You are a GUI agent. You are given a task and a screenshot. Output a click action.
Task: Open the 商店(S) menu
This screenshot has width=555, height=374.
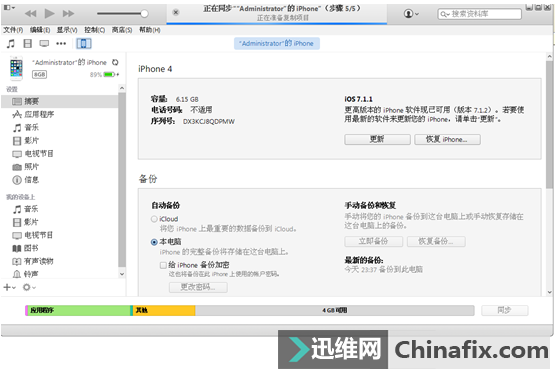(122, 30)
